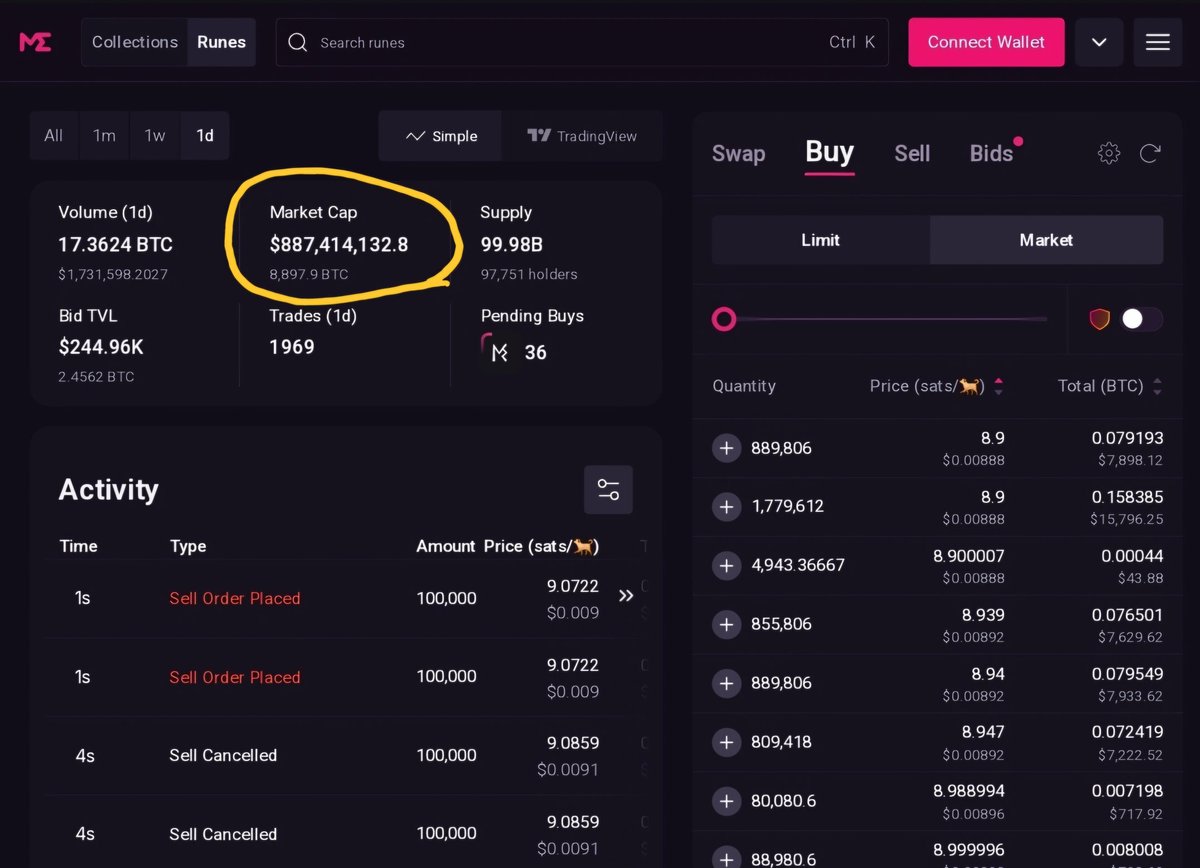Open the Swap tab
This screenshot has height=868, width=1200.
tap(738, 153)
